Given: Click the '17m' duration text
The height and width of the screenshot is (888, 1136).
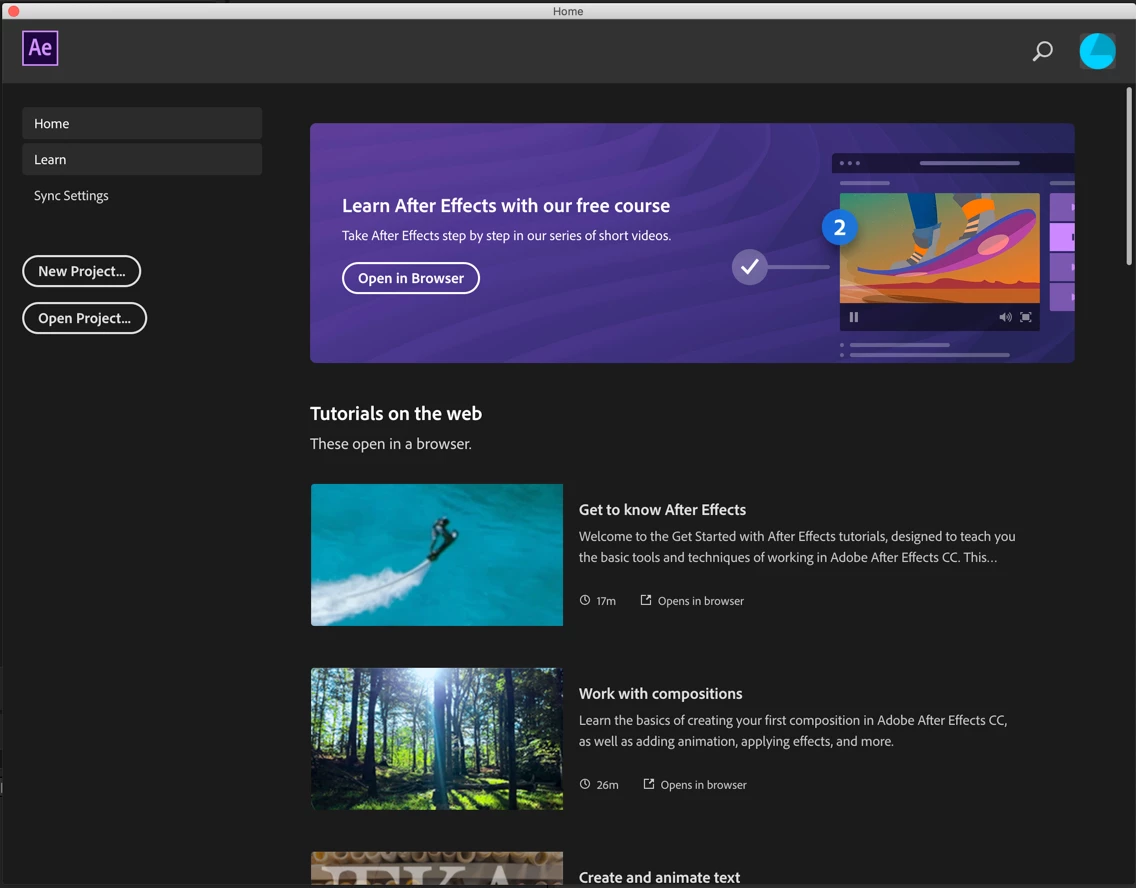Looking at the screenshot, I should (x=606, y=601).
